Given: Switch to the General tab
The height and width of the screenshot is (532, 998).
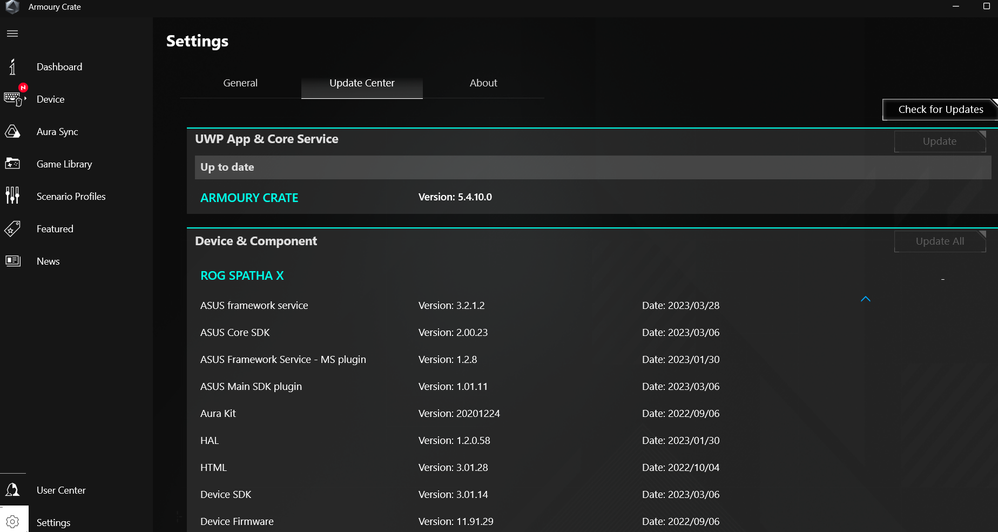Looking at the screenshot, I should (x=241, y=83).
